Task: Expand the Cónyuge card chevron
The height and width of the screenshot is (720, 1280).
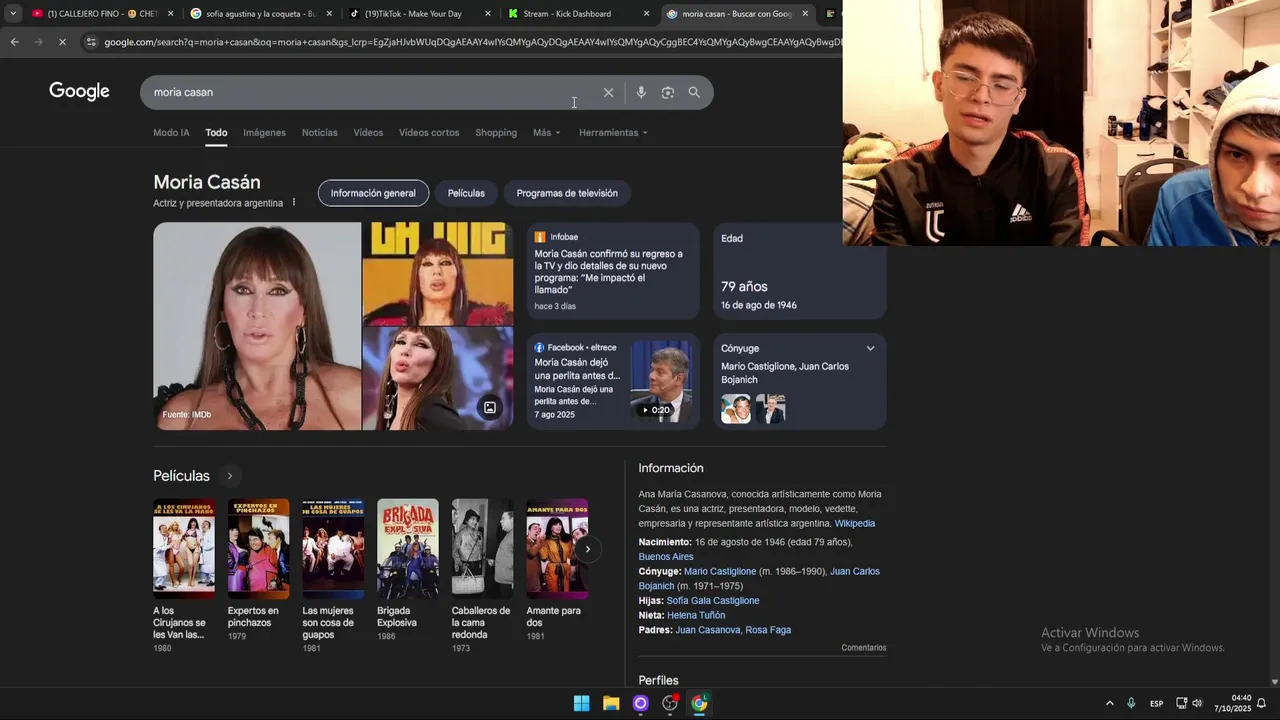Action: tap(870, 348)
